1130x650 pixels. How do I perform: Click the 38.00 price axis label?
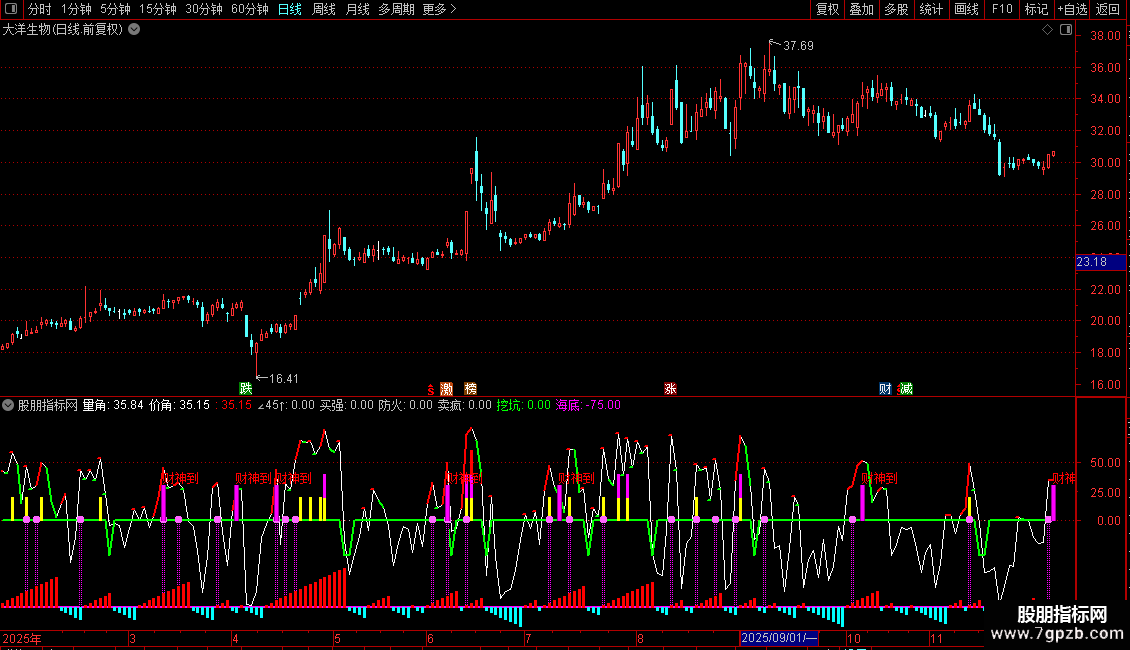point(1105,36)
